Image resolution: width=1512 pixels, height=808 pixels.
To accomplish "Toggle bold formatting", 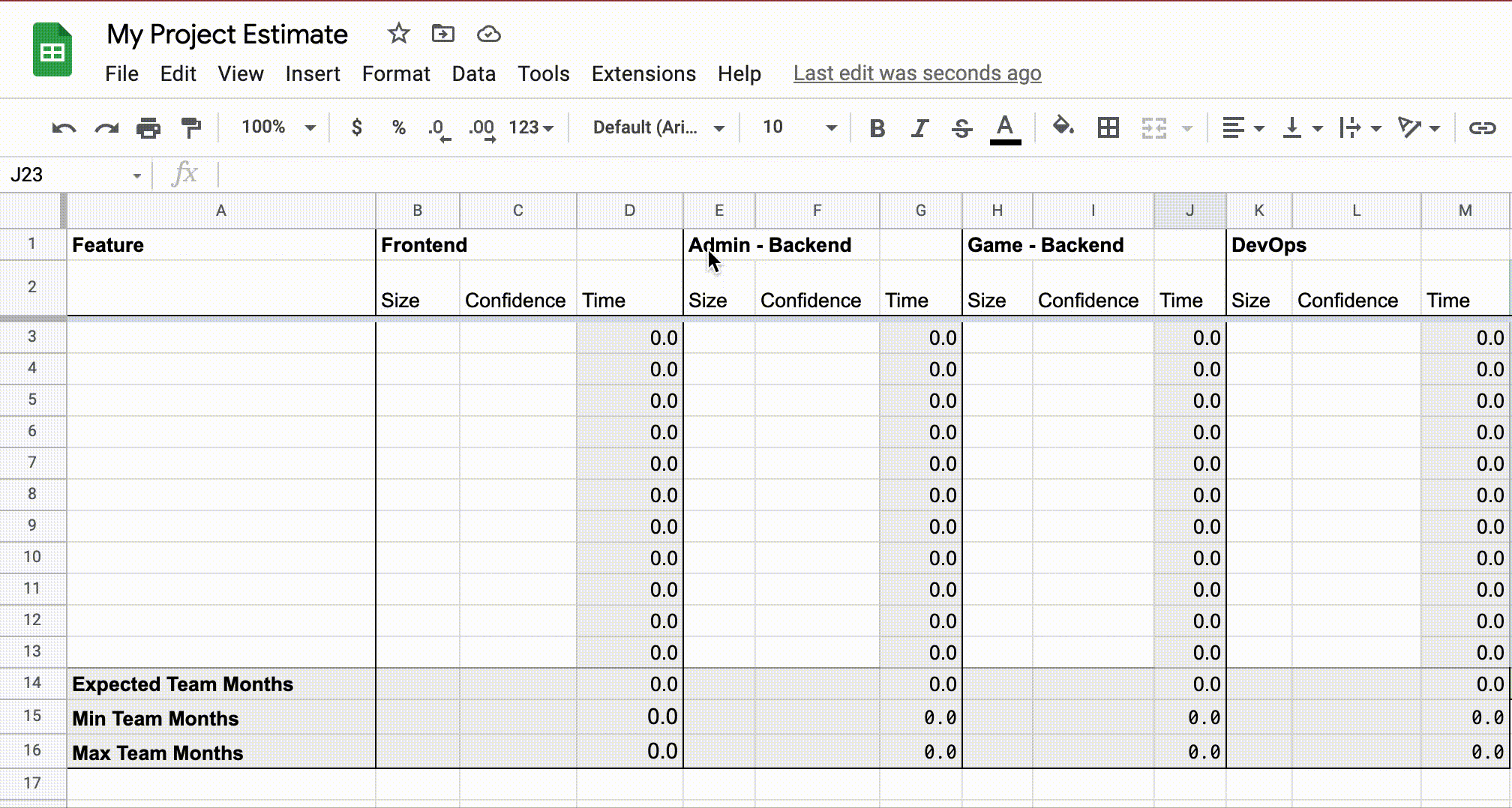I will [x=877, y=128].
